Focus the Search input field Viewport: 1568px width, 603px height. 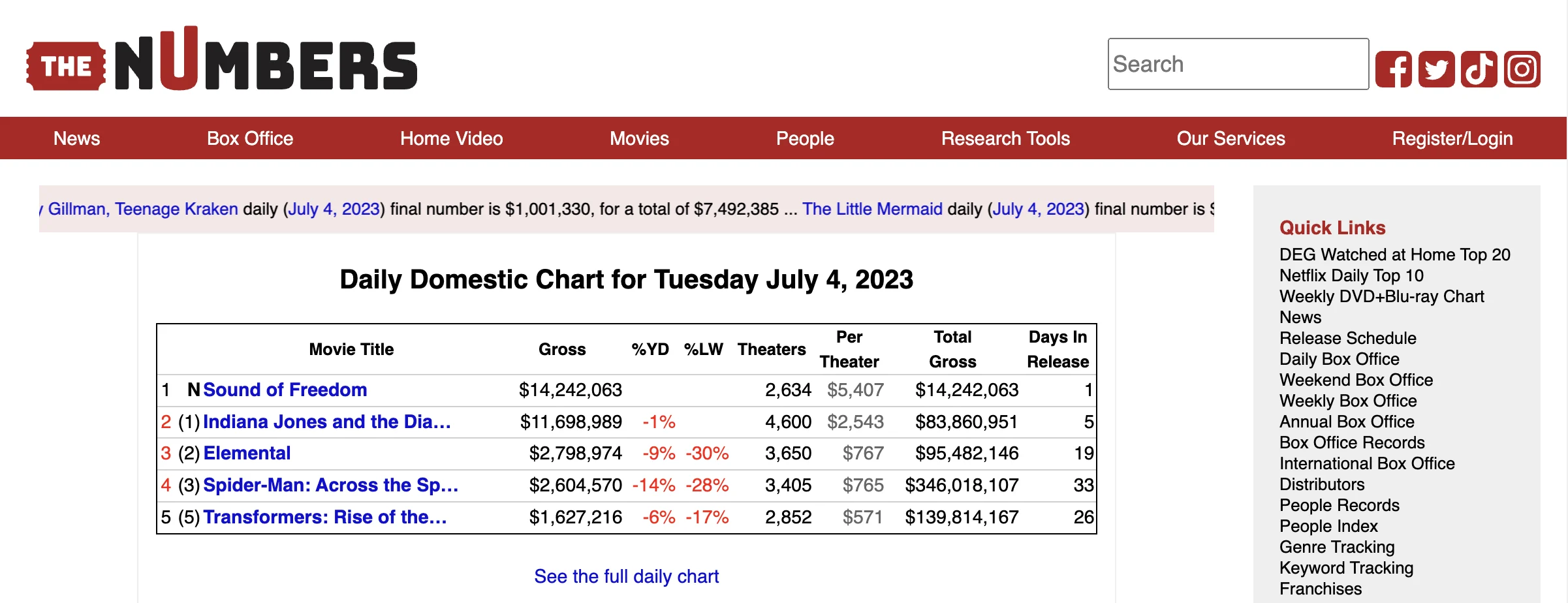pyautogui.click(x=1238, y=64)
